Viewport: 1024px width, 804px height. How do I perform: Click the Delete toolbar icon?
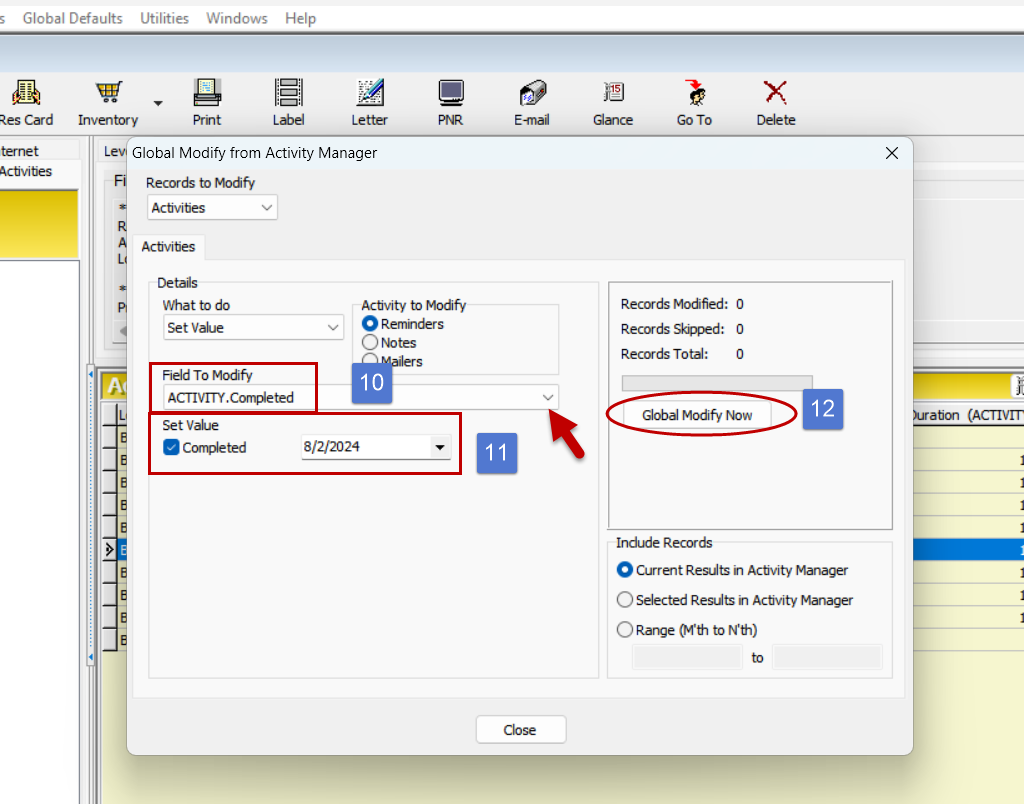pyautogui.click(x=775, y=94)
